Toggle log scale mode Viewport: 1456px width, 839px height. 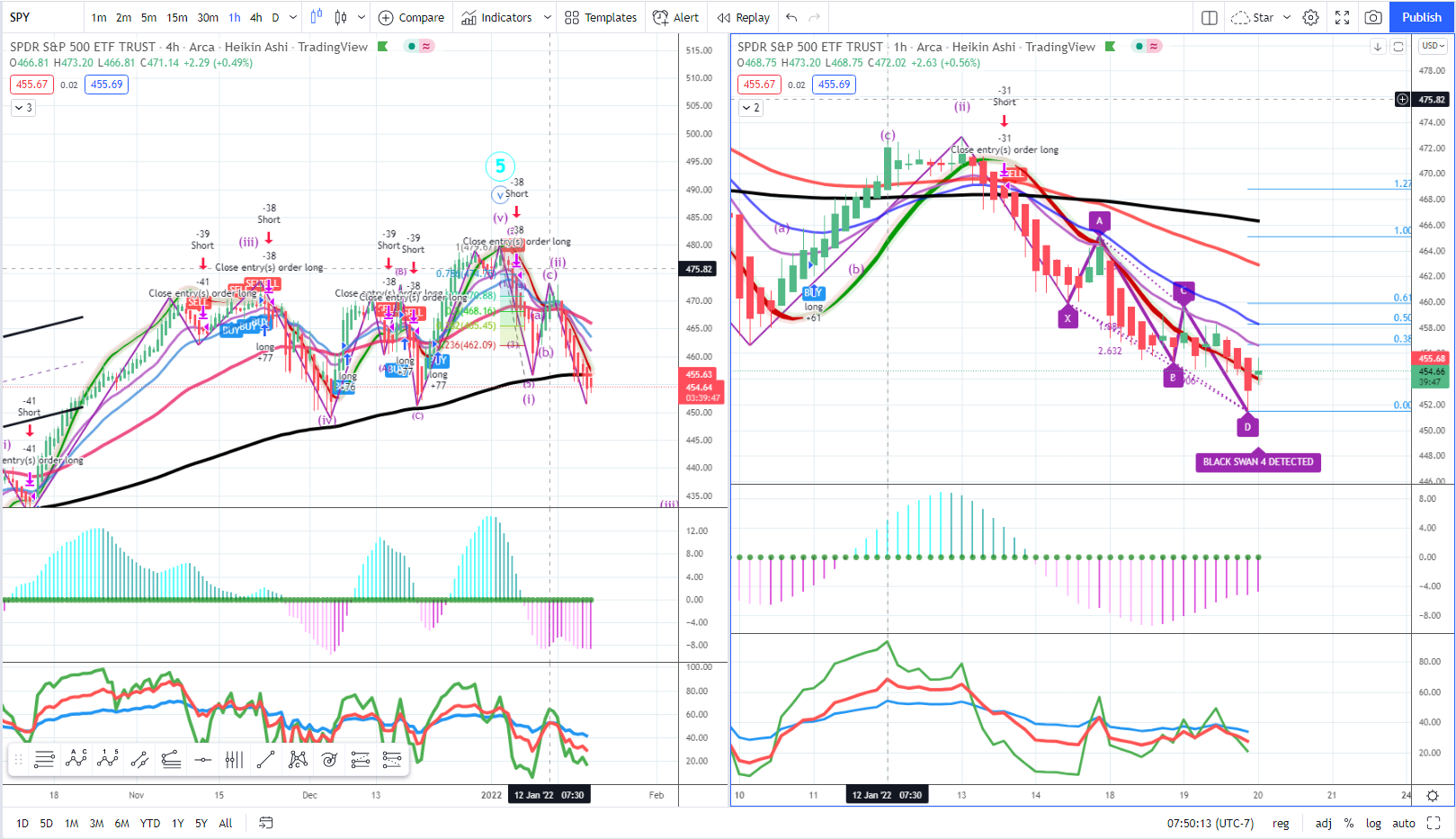(x=1373, y=823)
